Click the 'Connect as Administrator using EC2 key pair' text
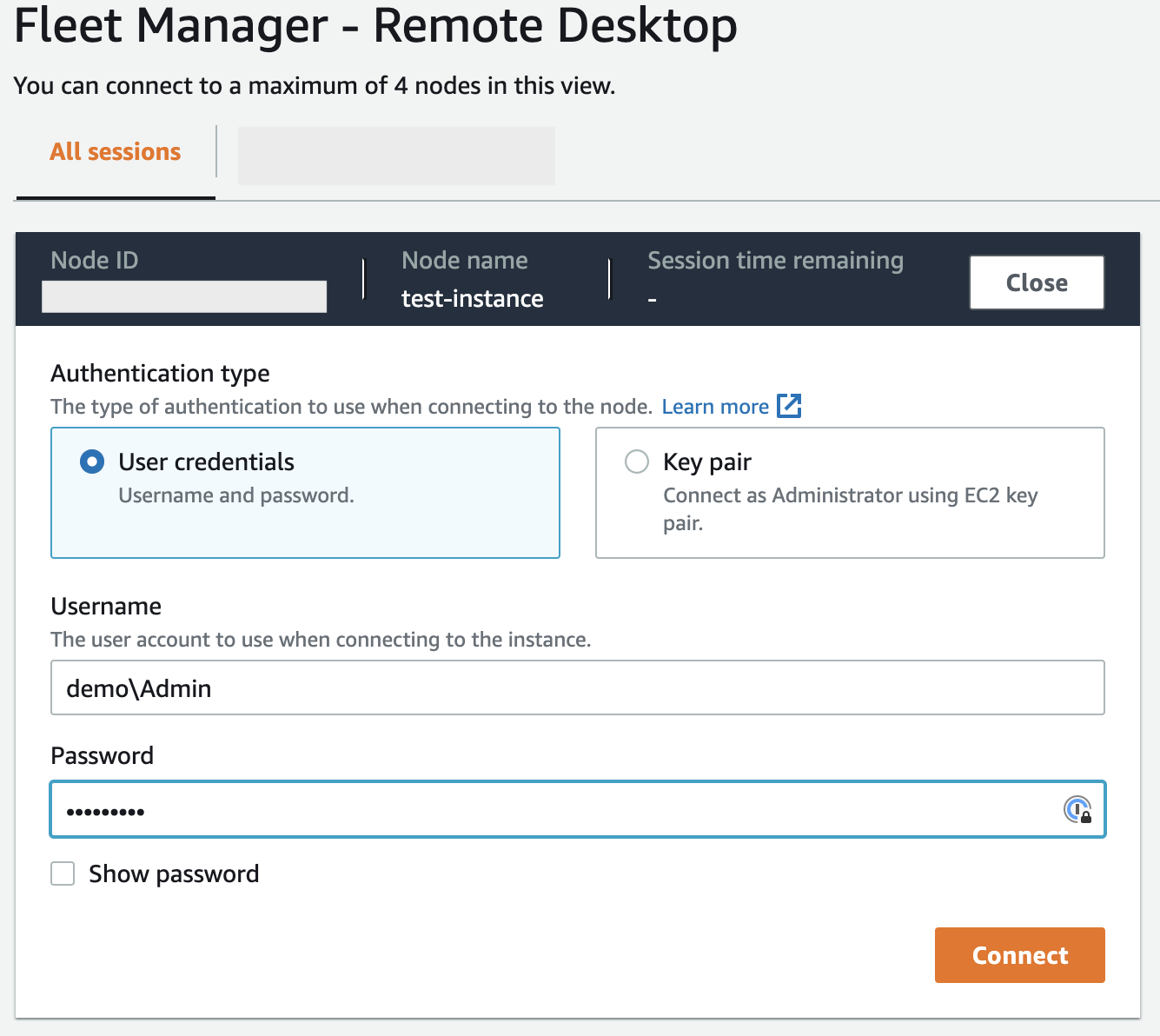The height and width of the screenshot is (1036, 1160). pyautogui.click(x=851, y=508)
